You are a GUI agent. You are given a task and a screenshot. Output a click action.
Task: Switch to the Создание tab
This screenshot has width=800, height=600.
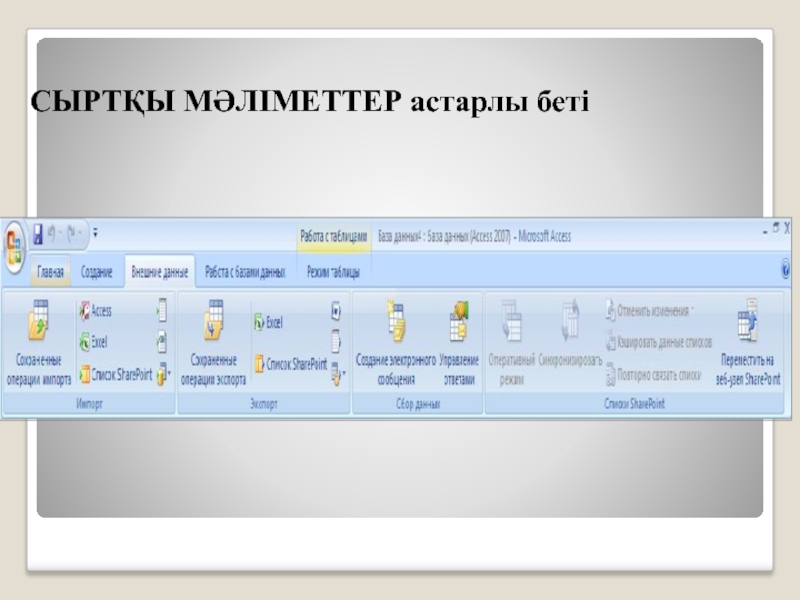96,272
